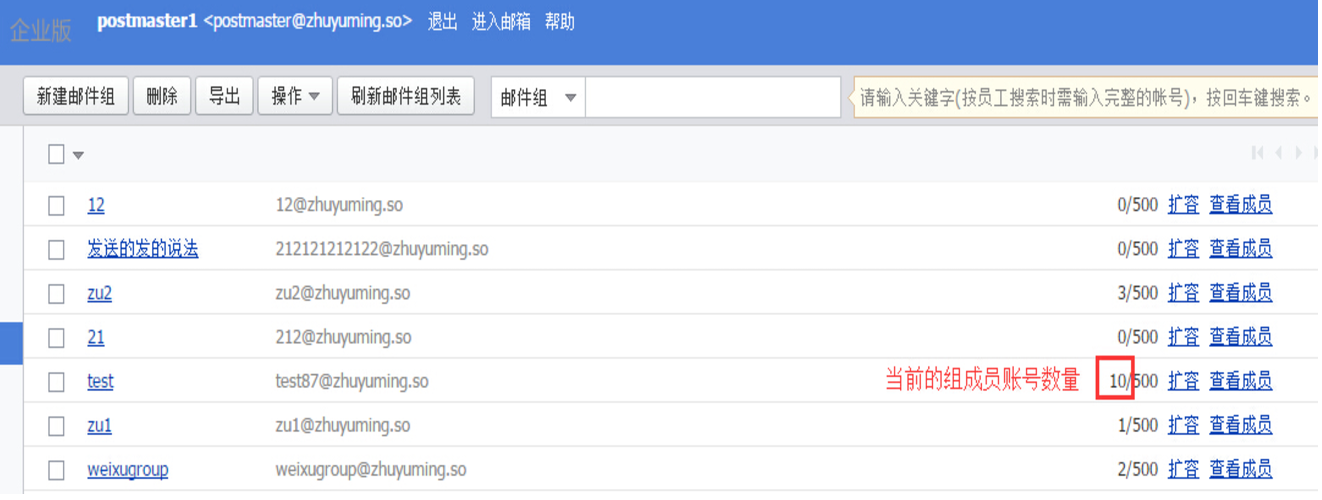Toggle the select-all checkbox in list header
Screen dimensions: 1322x500
57,154
